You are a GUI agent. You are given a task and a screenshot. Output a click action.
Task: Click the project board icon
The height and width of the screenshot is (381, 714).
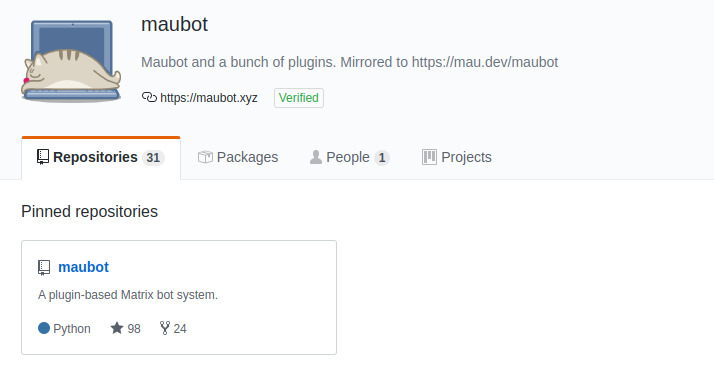pos(429,157)
